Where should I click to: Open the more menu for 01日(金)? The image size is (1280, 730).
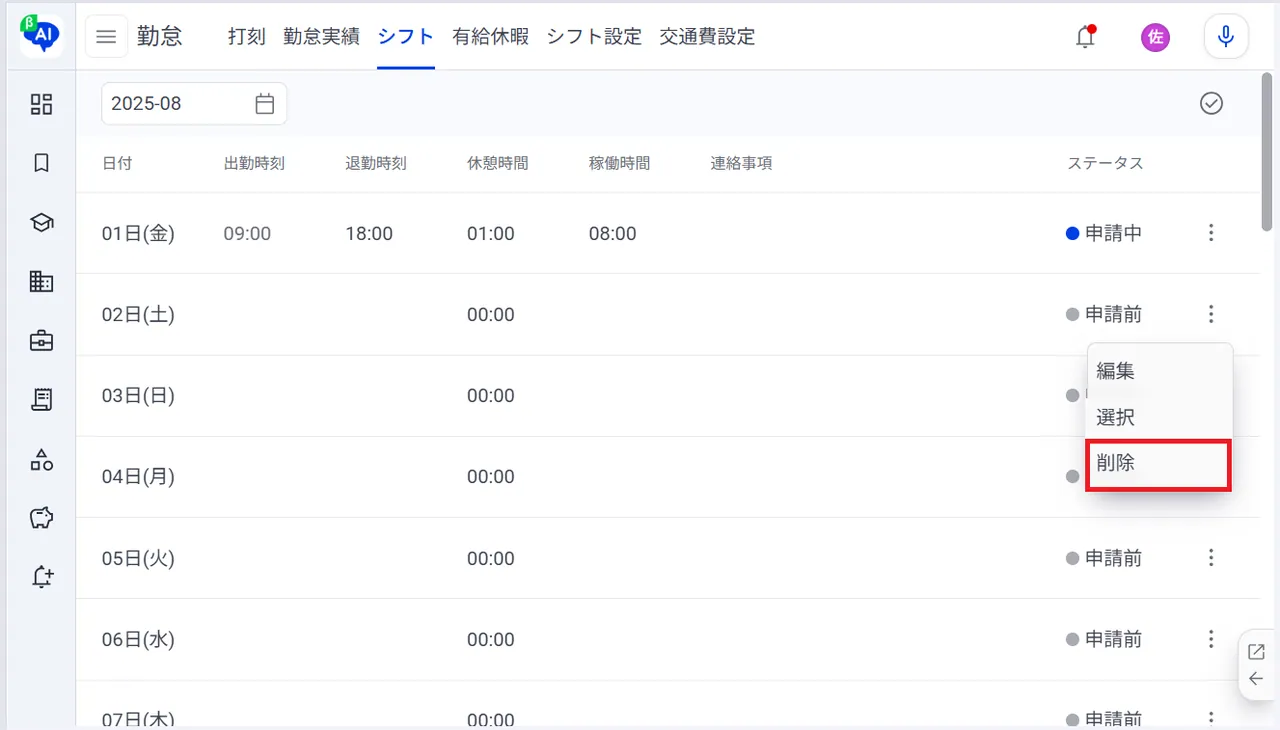click(1211, 233)
